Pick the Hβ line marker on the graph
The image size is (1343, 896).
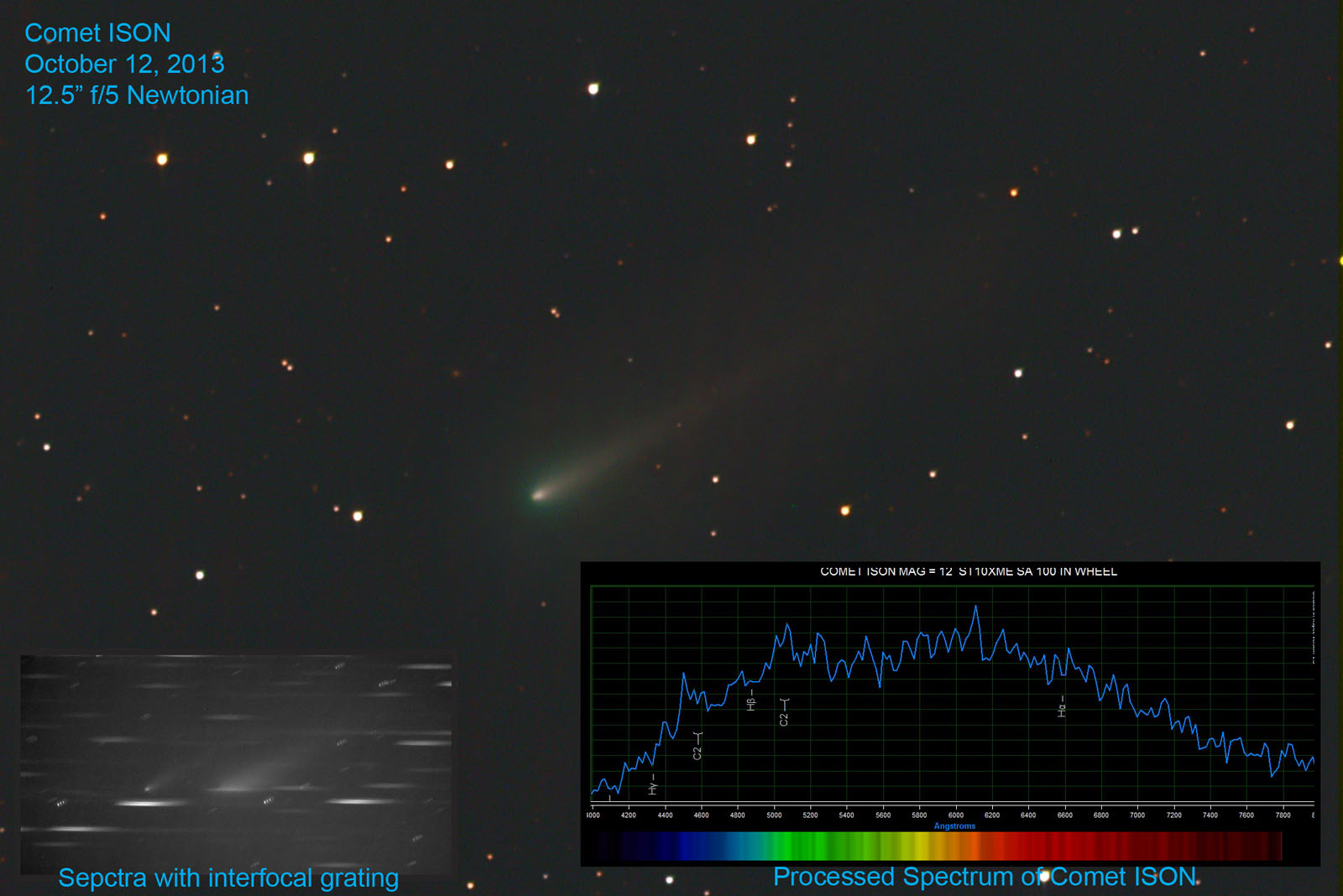[751, 701]
